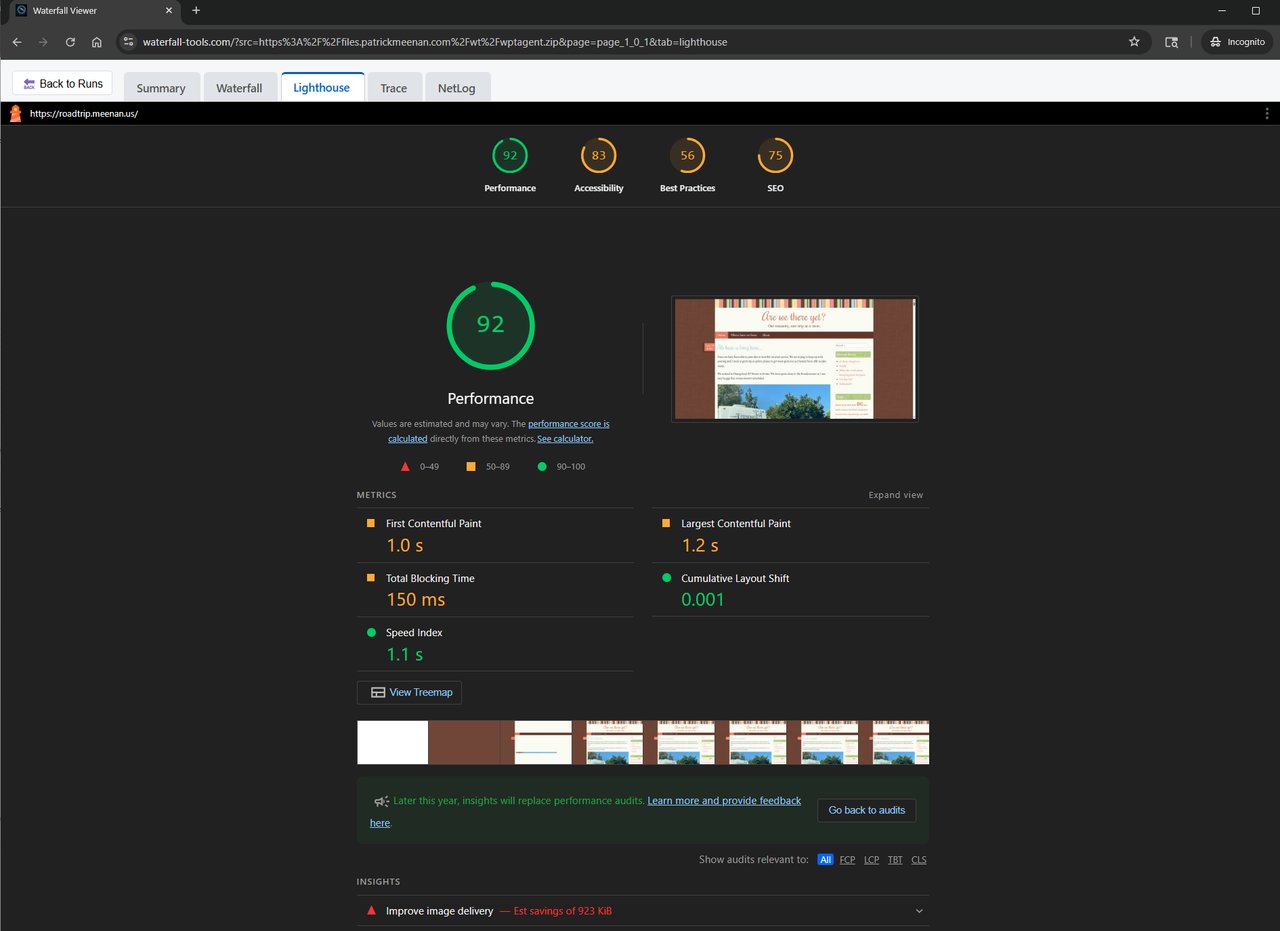Image resolution: width=1280 pixels, height=931 pixels.
Task: Open the See calculator link
Action: [565, 439]
